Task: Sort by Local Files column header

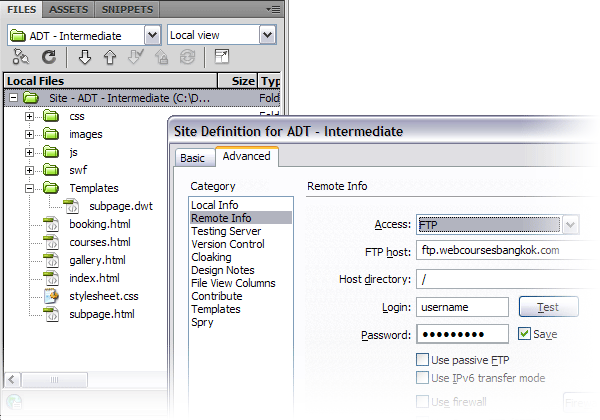Action: [x=111, y=81]
